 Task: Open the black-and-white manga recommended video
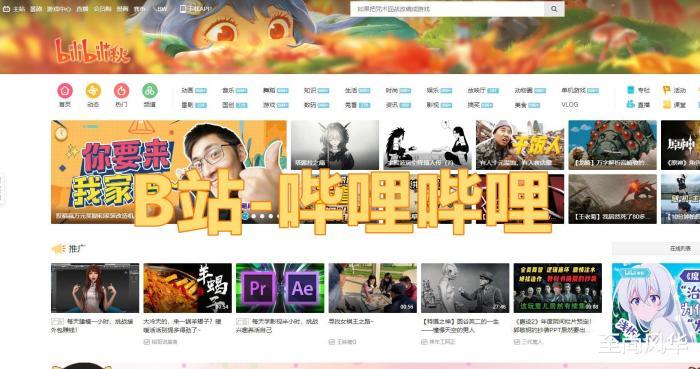[x=427, y=145]
